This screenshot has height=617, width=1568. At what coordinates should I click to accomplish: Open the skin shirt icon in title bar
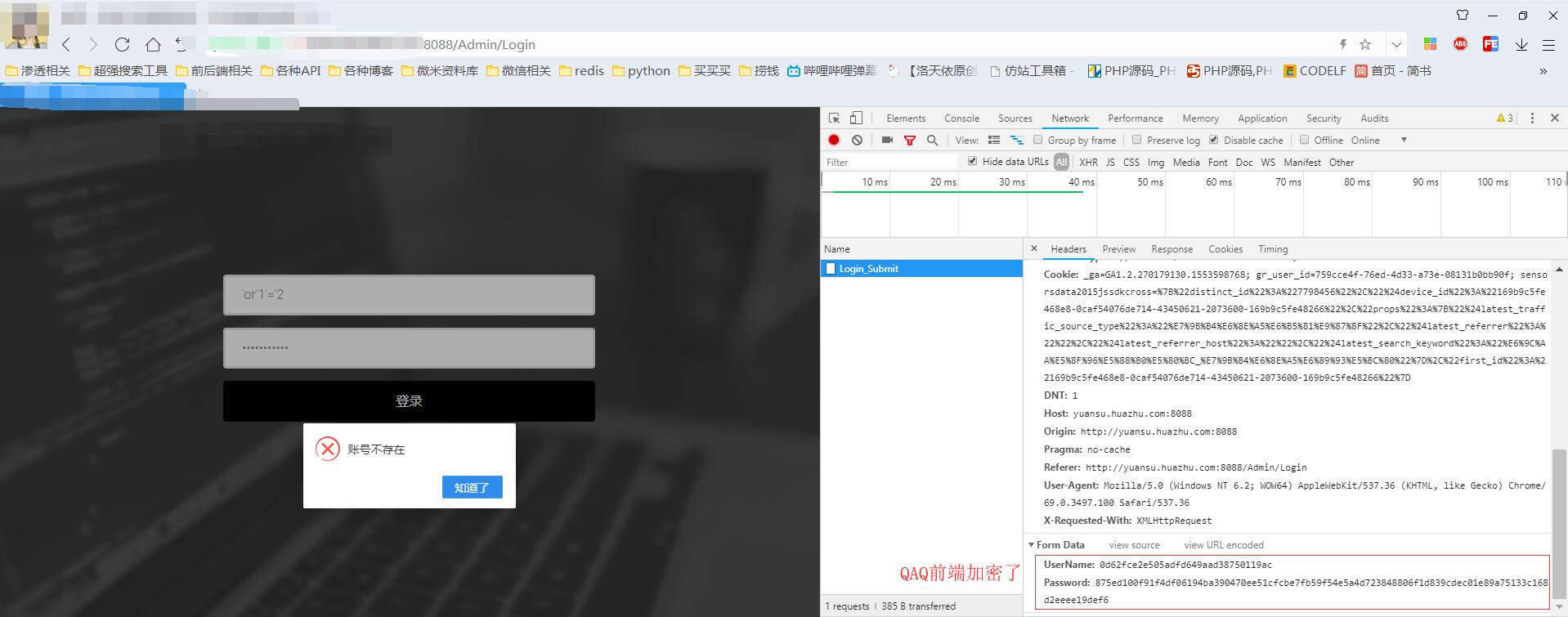point(1463,15)
